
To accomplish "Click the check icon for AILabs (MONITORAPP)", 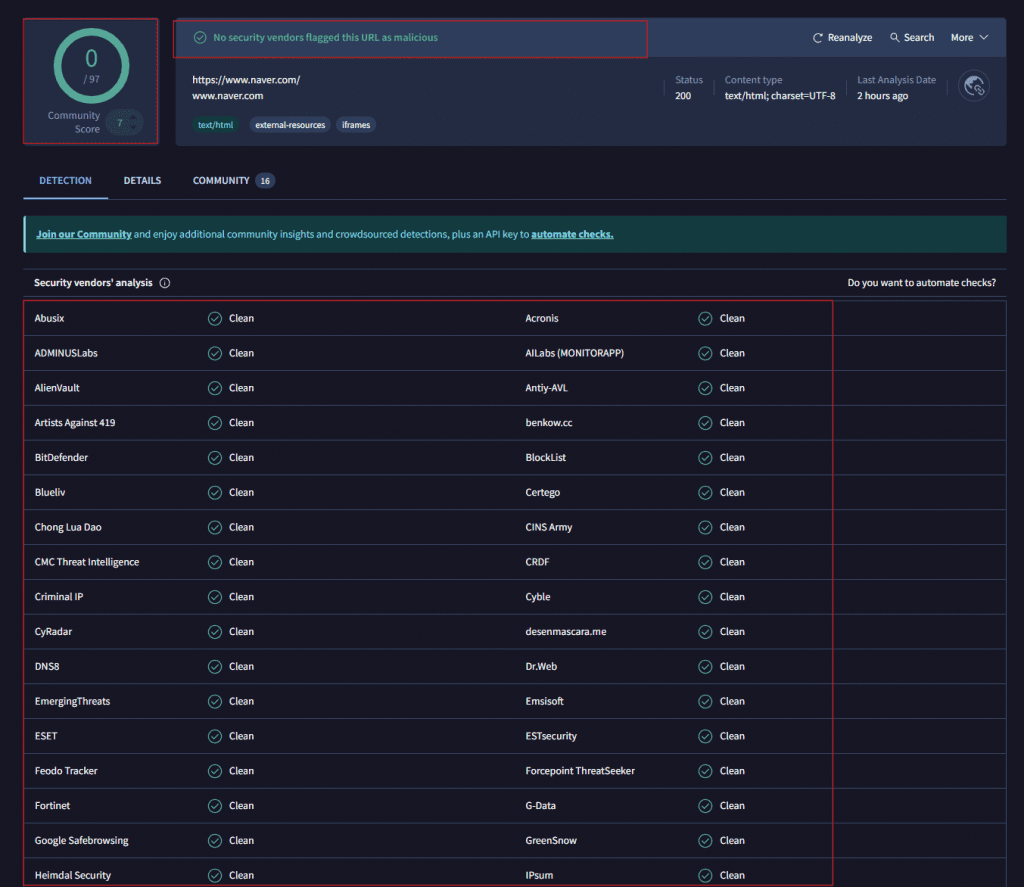I will click(705, 353).
